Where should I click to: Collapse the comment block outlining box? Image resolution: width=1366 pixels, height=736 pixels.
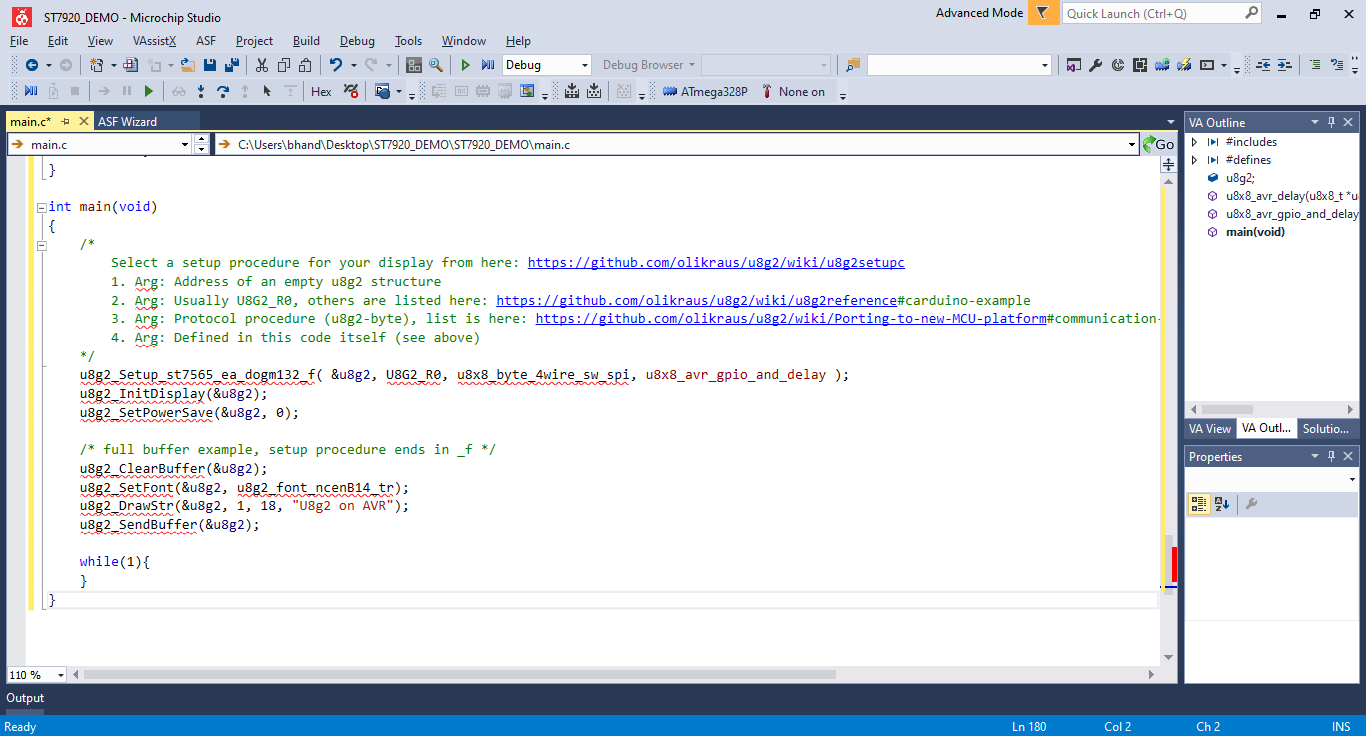coord(41,244)
